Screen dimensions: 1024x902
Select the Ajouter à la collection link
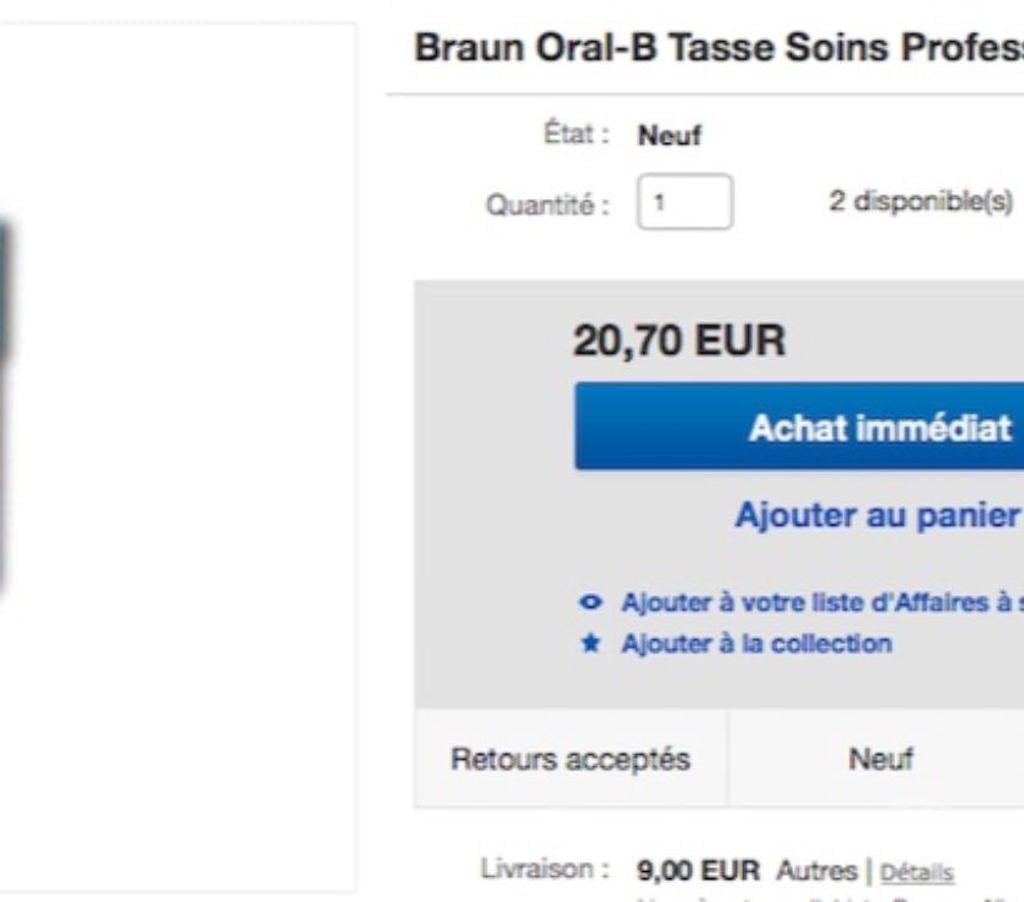click(x=756, y=643)
